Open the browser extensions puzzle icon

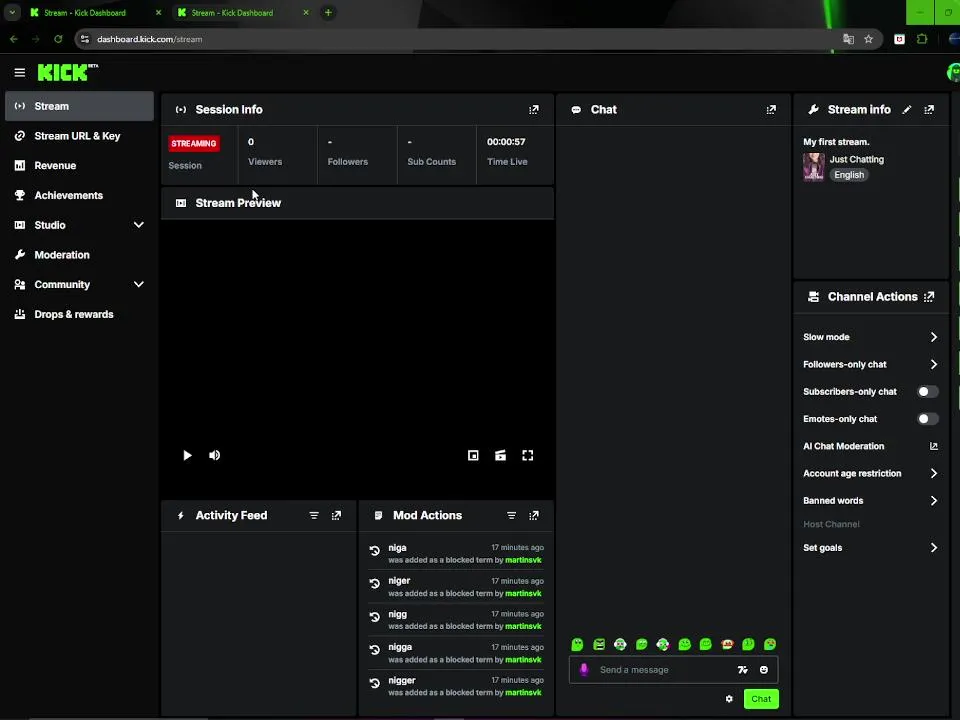tap(922, 39)
